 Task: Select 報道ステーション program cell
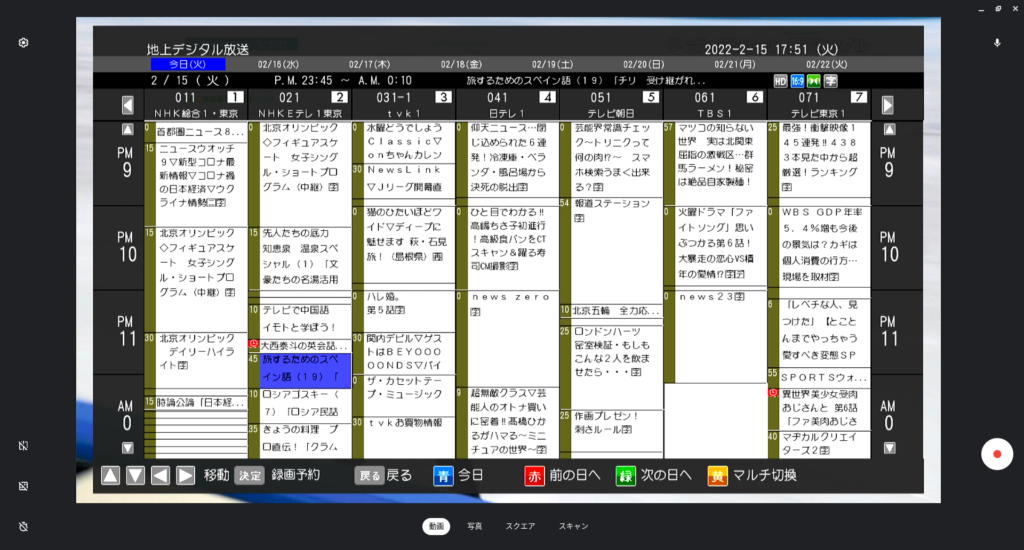611,250
